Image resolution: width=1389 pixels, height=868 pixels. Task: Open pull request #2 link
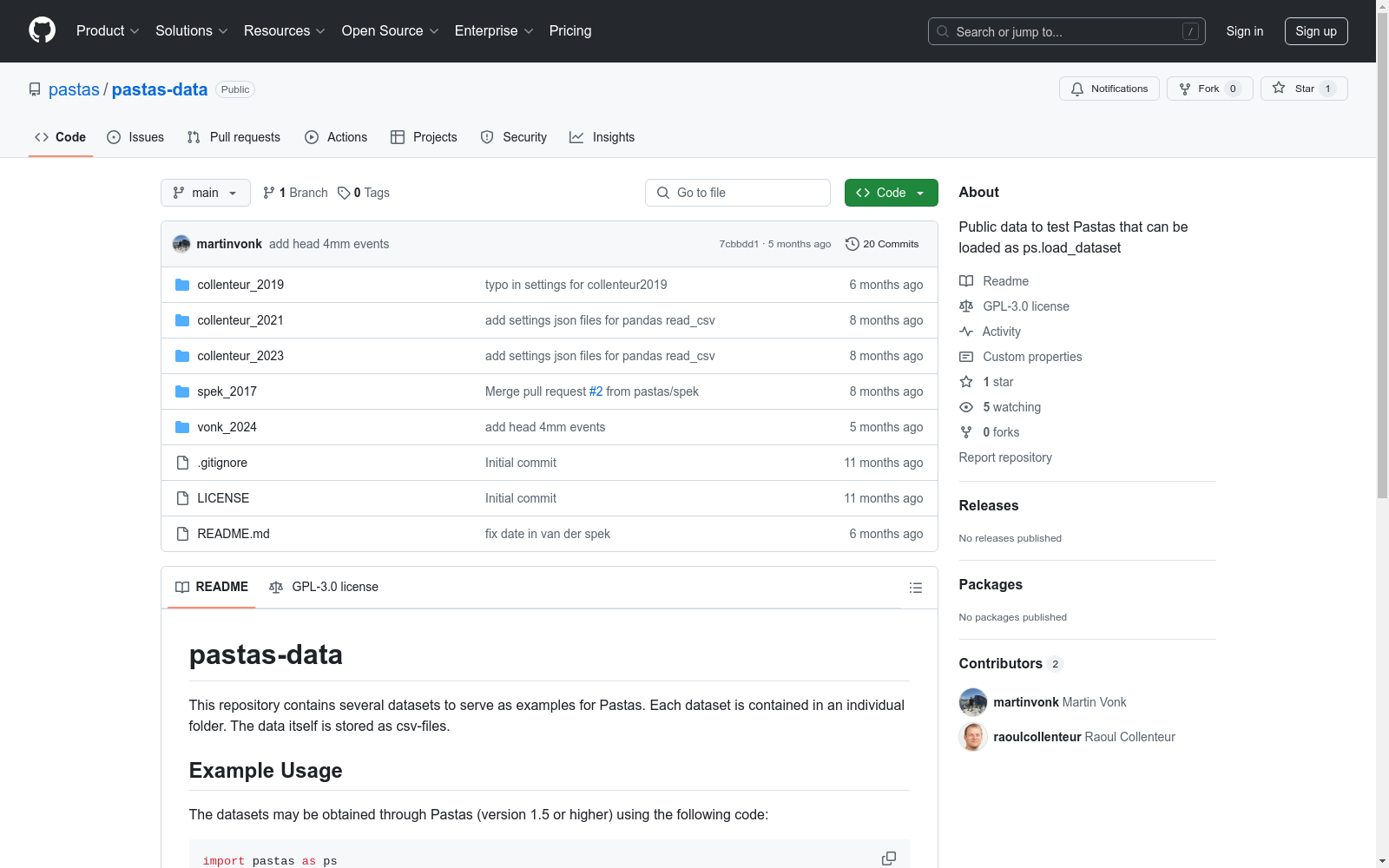click(596, 391)
